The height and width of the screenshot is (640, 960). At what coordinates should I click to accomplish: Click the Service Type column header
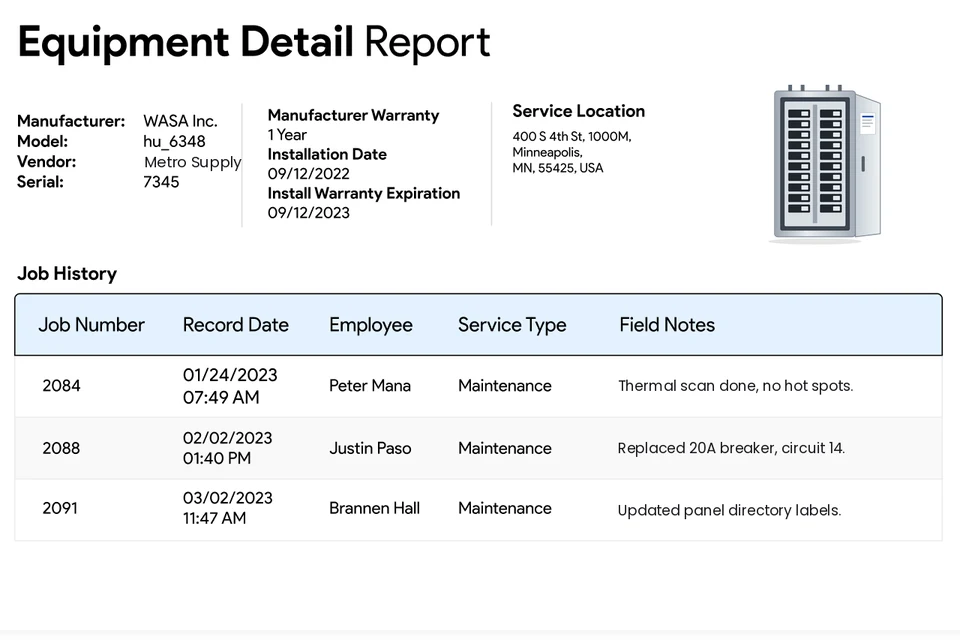tap(512, 325)
